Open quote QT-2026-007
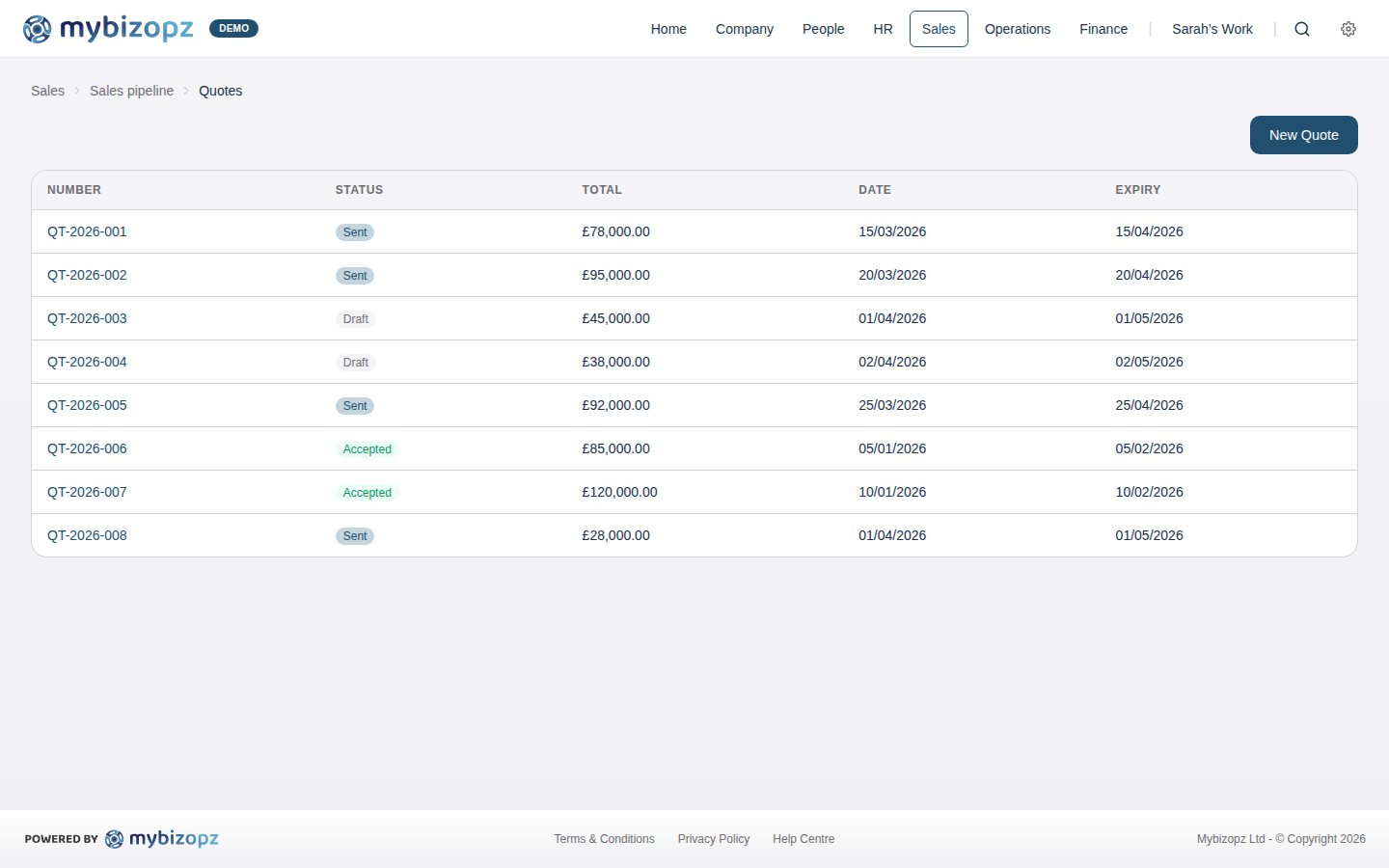The image size is (1389, 868). [x=87, y=492]
